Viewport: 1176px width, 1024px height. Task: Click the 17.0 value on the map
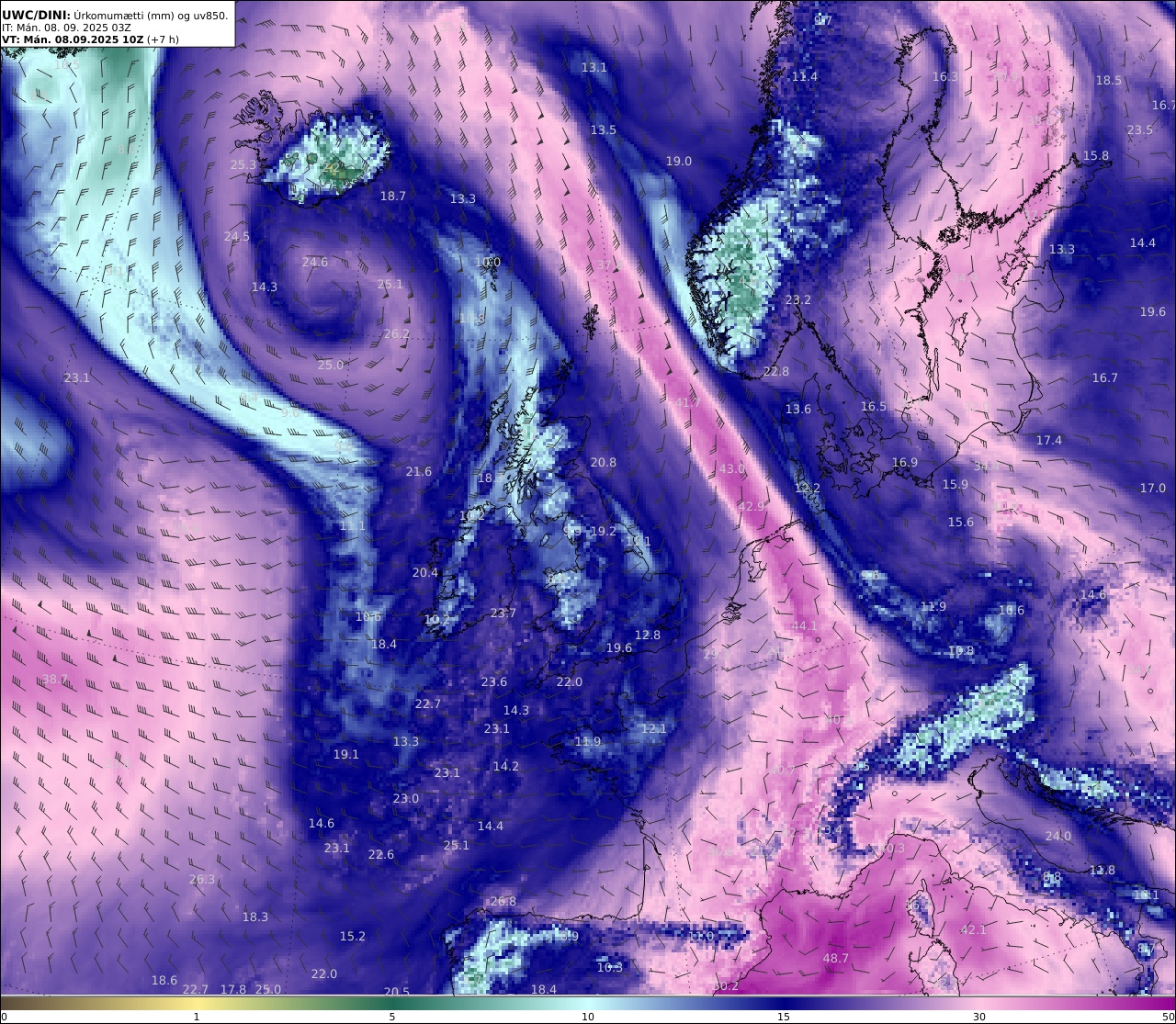pos(1153,488)
